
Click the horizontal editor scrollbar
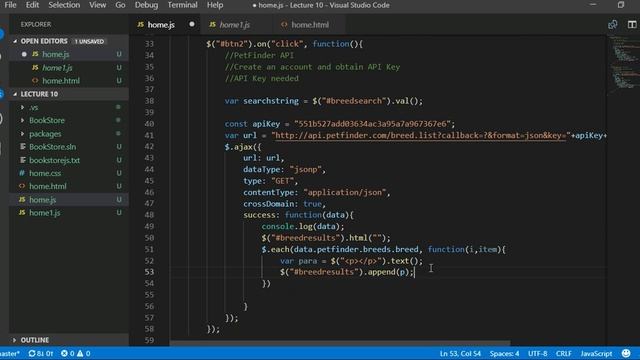340,343
